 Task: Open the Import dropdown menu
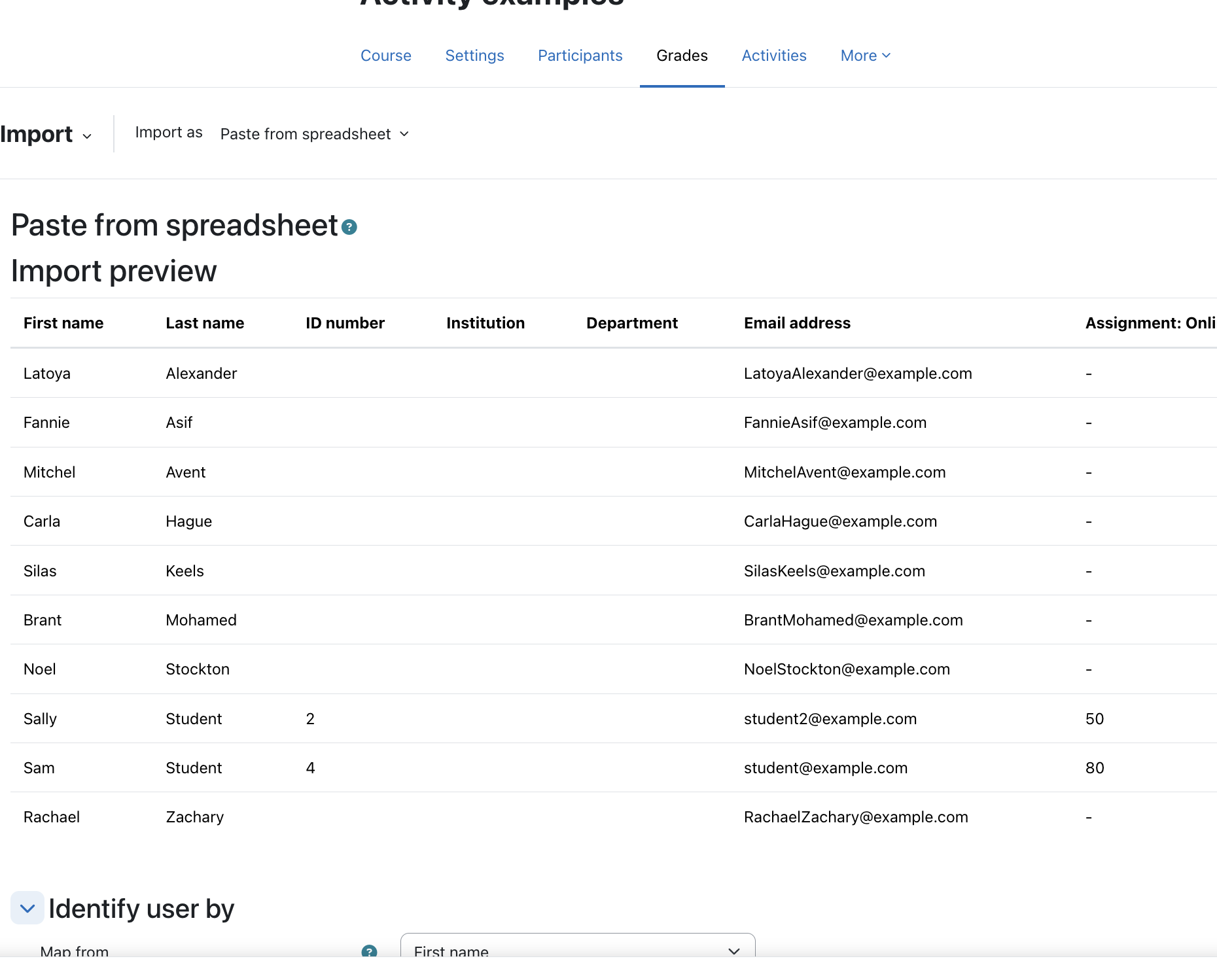point(46,134)
